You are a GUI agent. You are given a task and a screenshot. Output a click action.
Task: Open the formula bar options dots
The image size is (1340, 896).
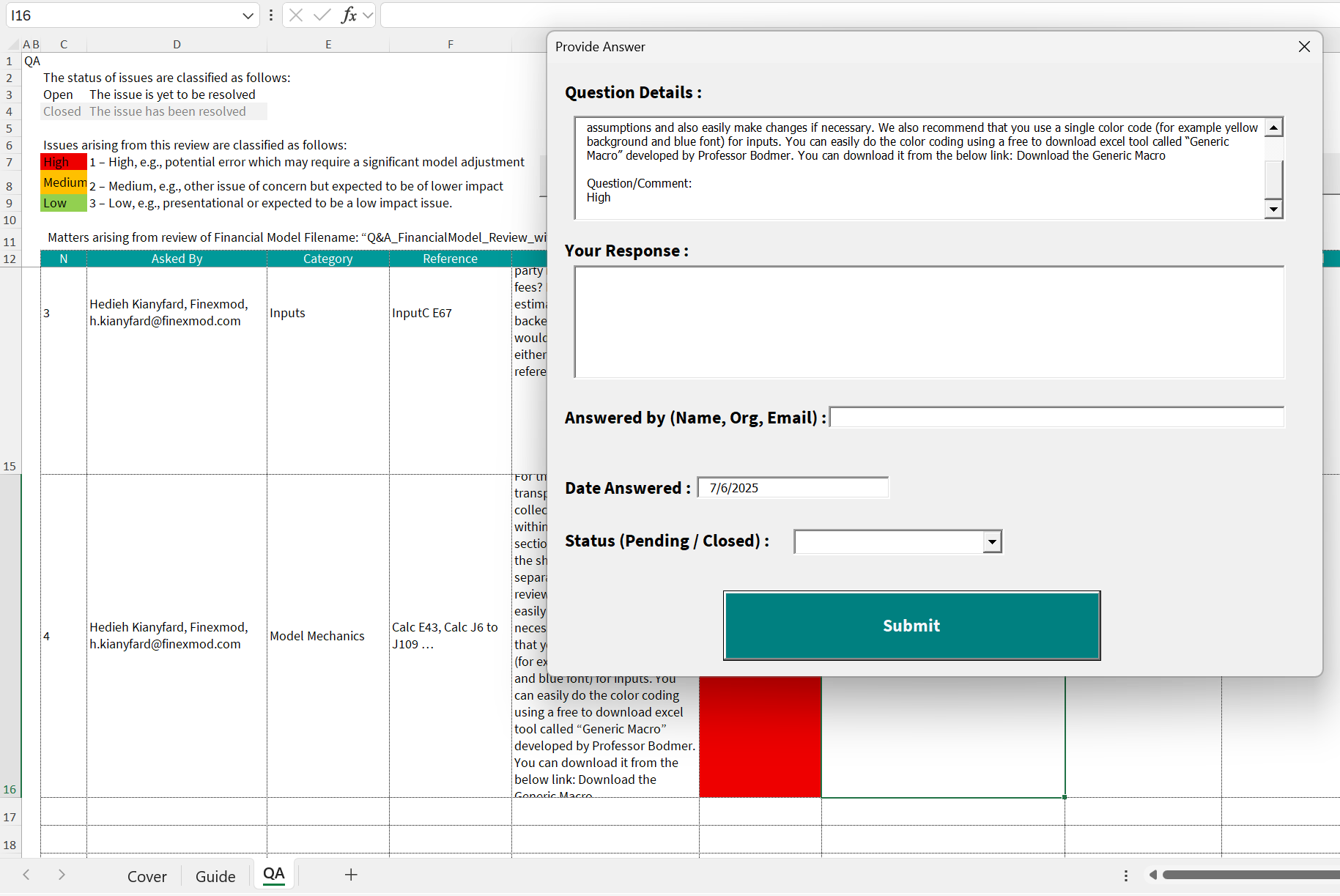(x=271, y=15)
